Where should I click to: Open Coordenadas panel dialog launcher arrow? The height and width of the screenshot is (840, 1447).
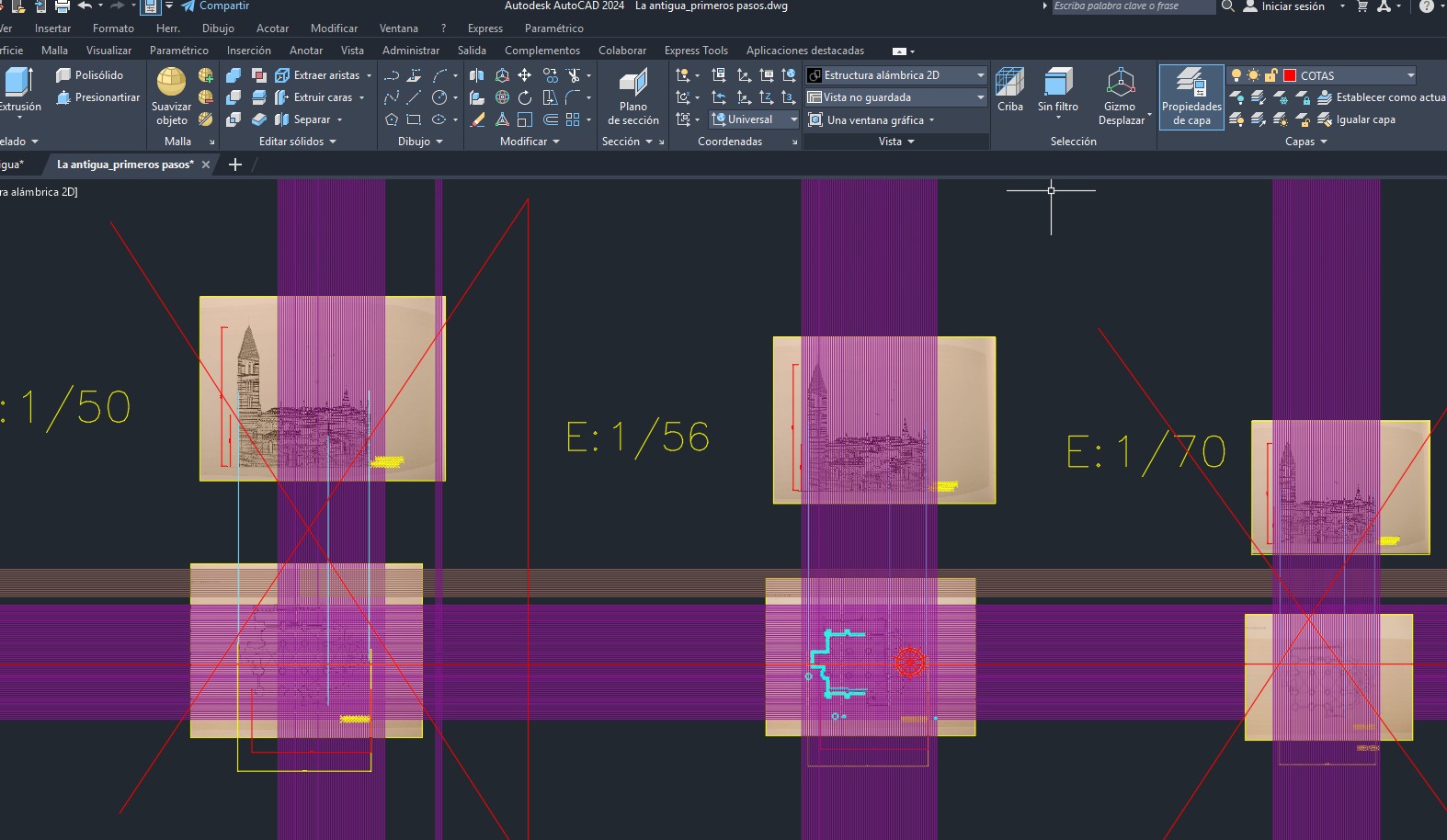coord(794,142)
